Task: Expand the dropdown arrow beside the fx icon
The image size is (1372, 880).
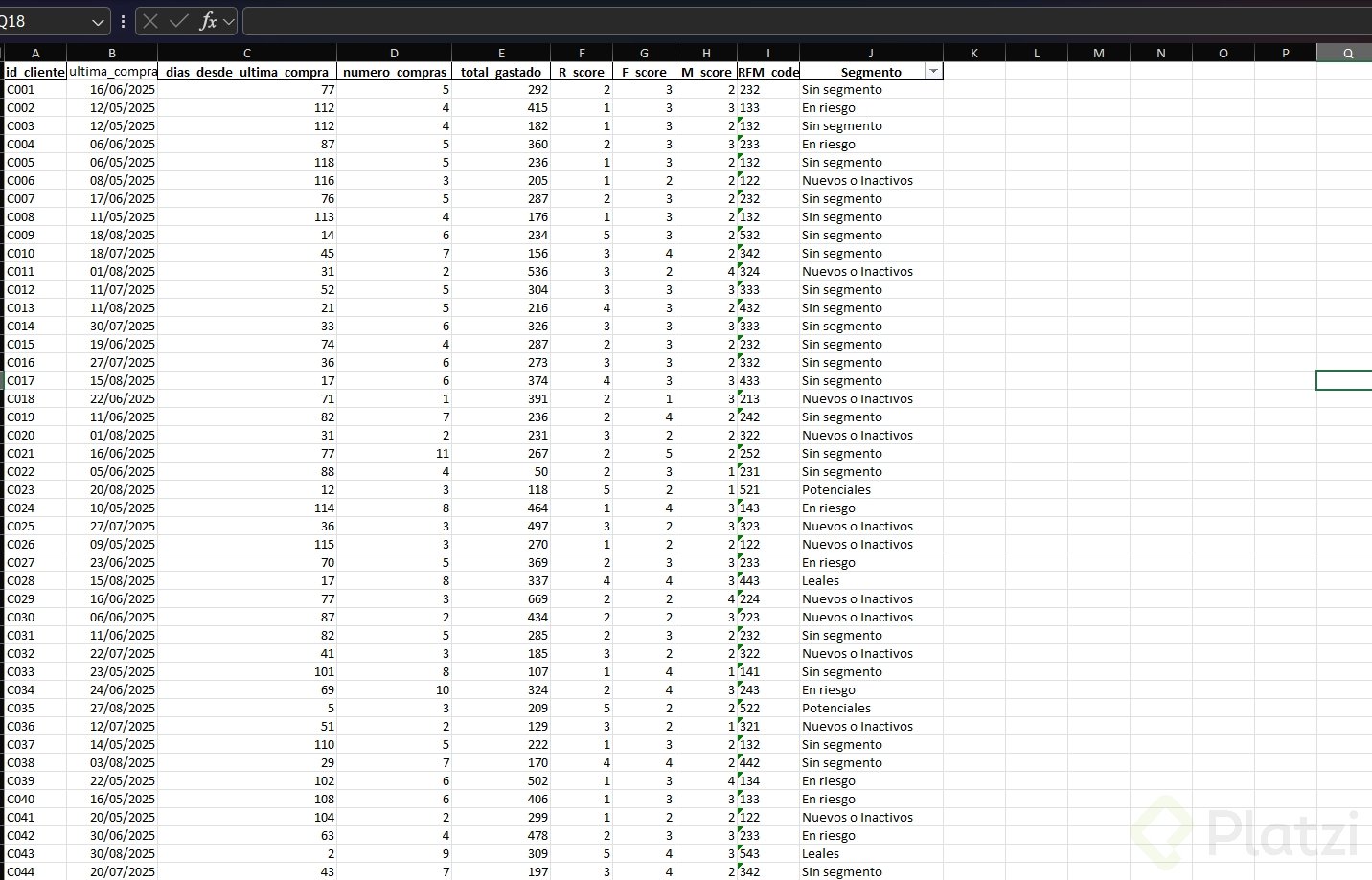Action: [229, 21]
